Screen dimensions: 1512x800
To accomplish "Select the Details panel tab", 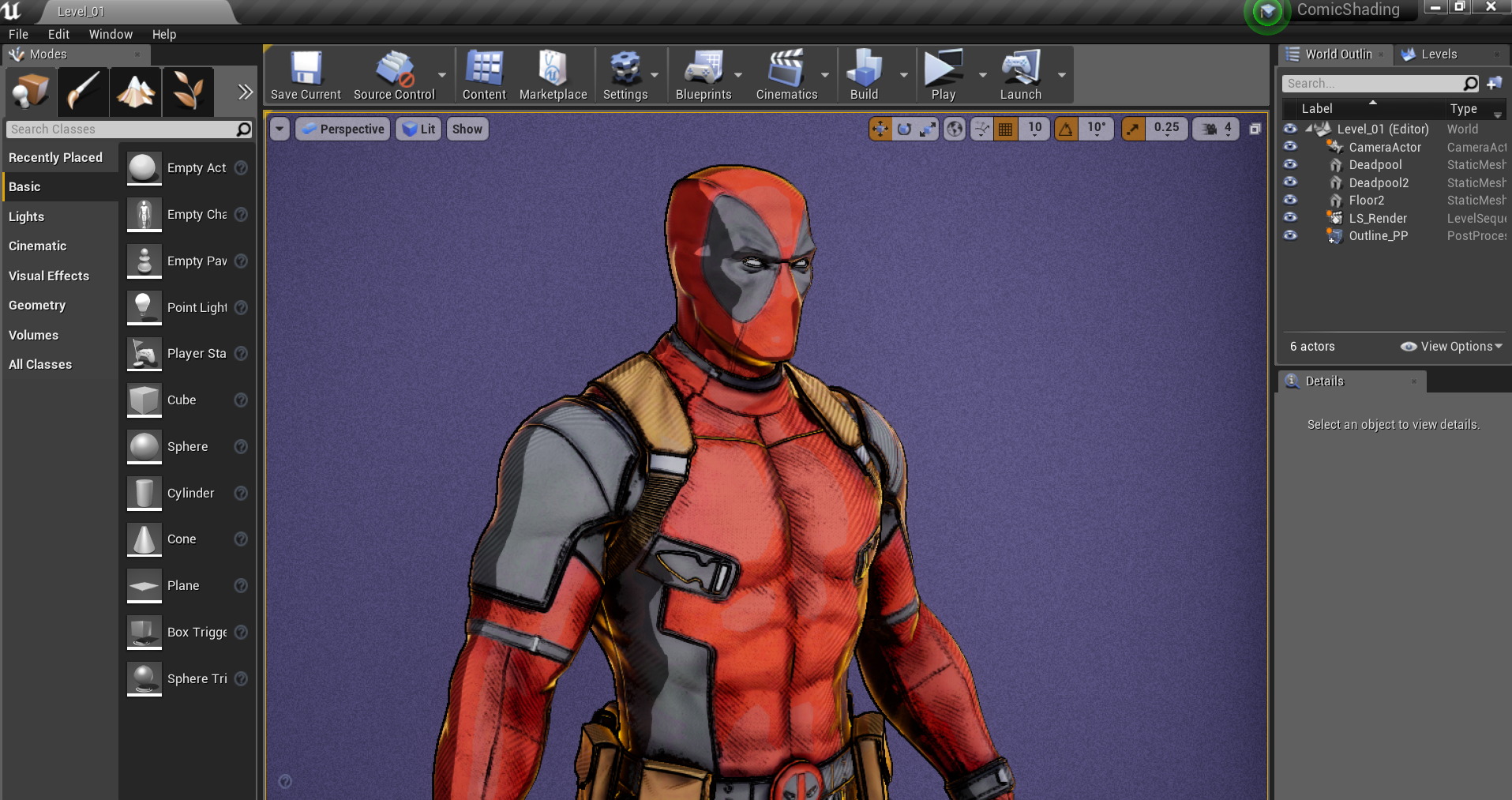I will (1351, 381).
